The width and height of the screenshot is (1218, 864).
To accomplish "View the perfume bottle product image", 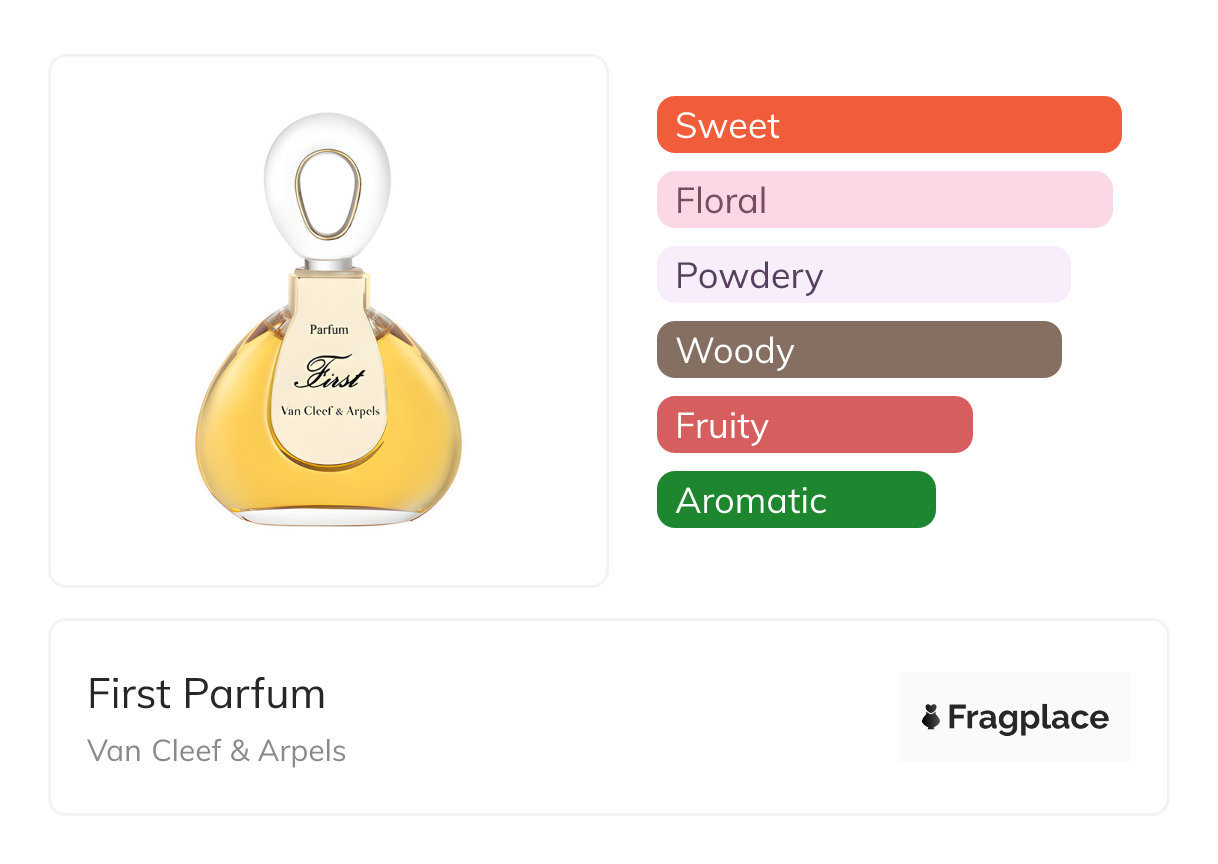I will pyautogui.click(x=328, y=320).
